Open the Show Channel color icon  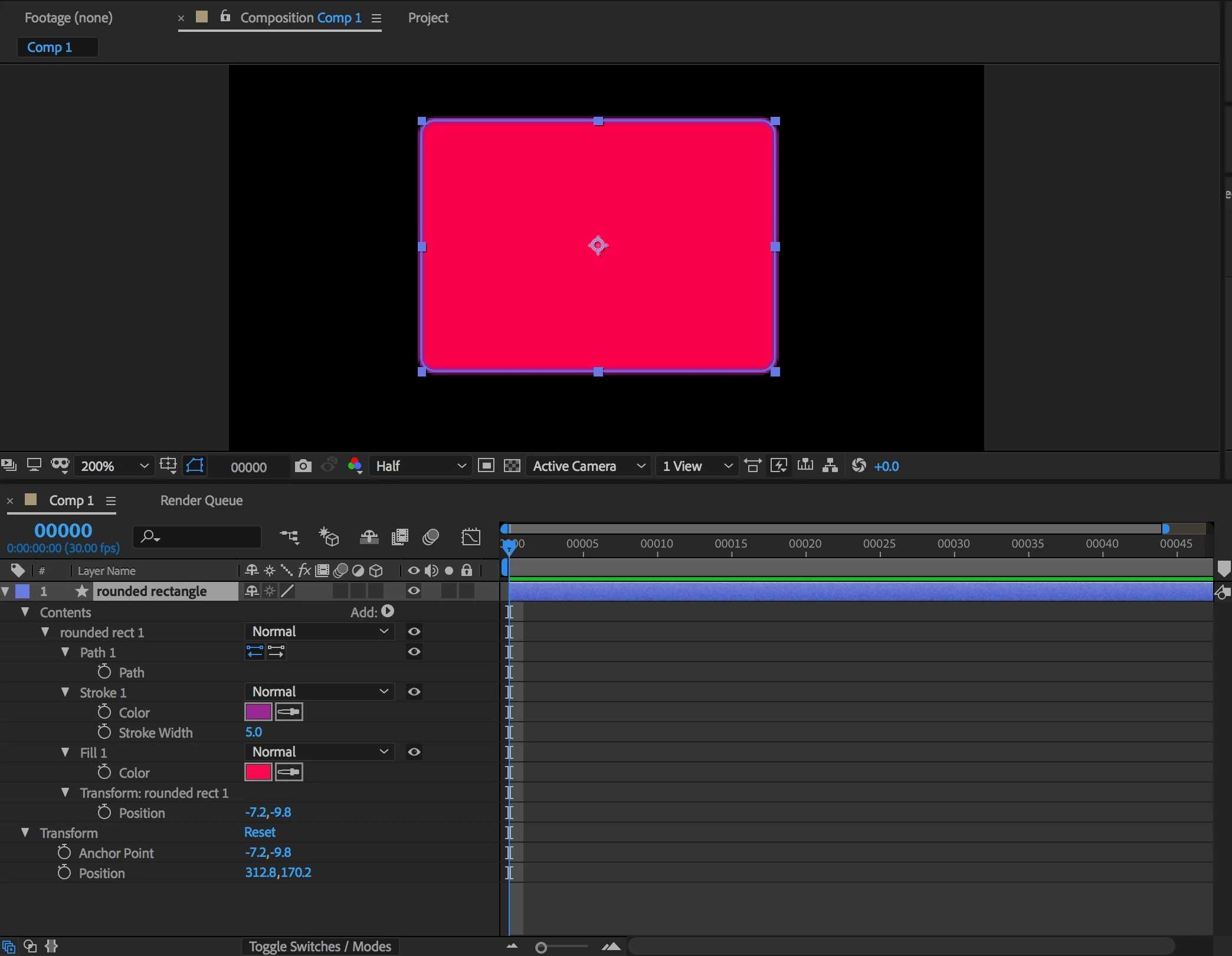click(x=355, y=466)
